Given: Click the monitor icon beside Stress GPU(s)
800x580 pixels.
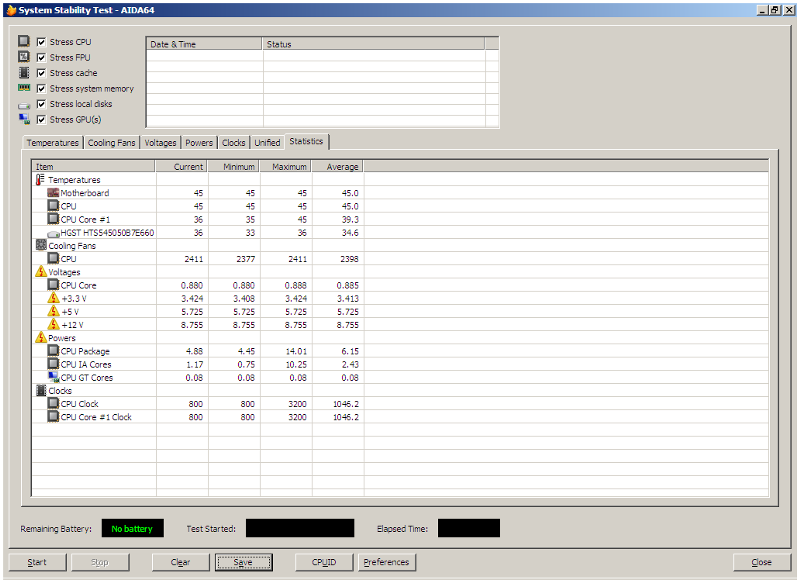Looking at the screenshot, I should pos(24,119).
